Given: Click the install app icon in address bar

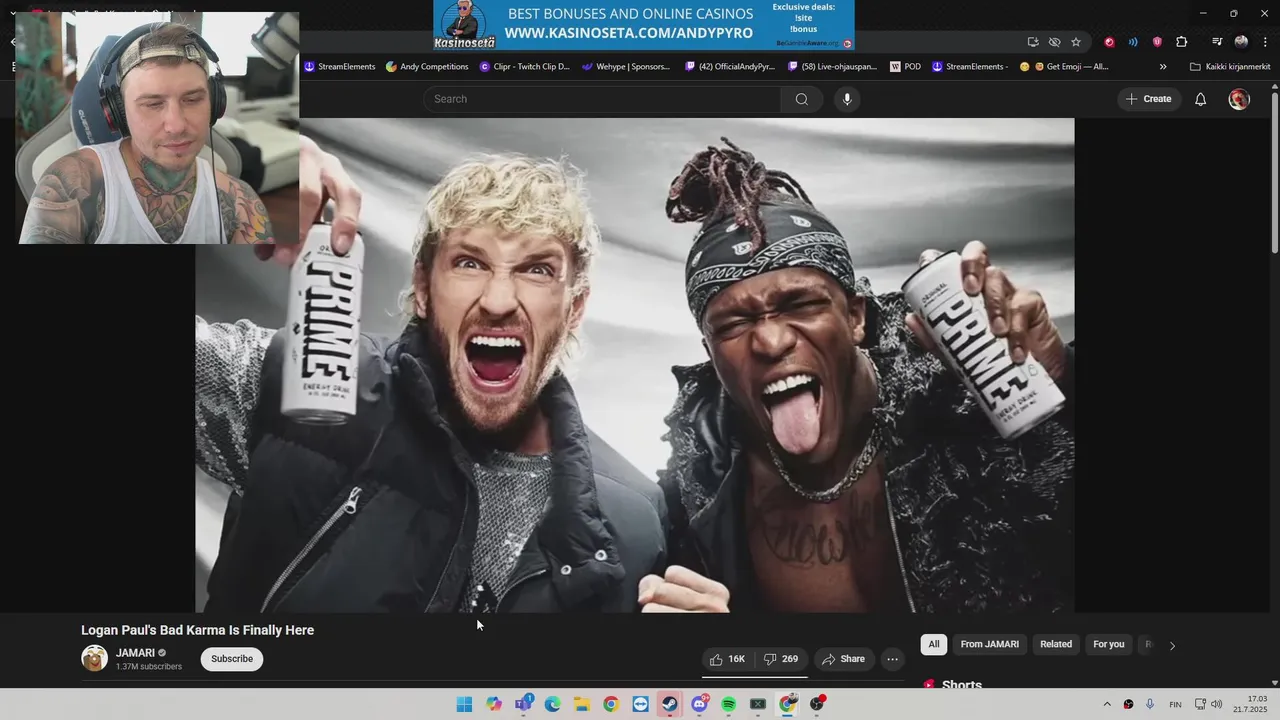Looking at the screenshot, I should [1033, 42].
